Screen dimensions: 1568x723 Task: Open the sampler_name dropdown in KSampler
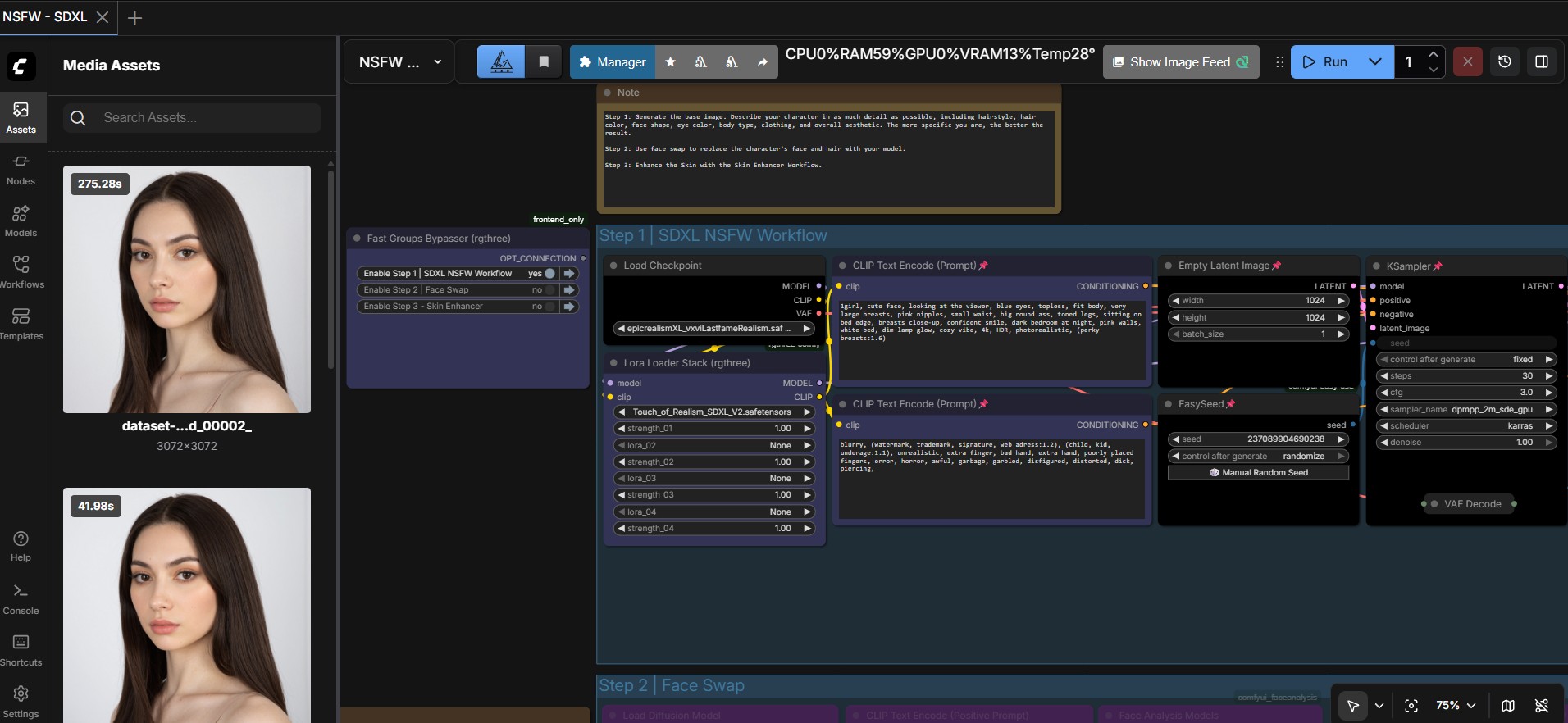[x=1465, y=409]
